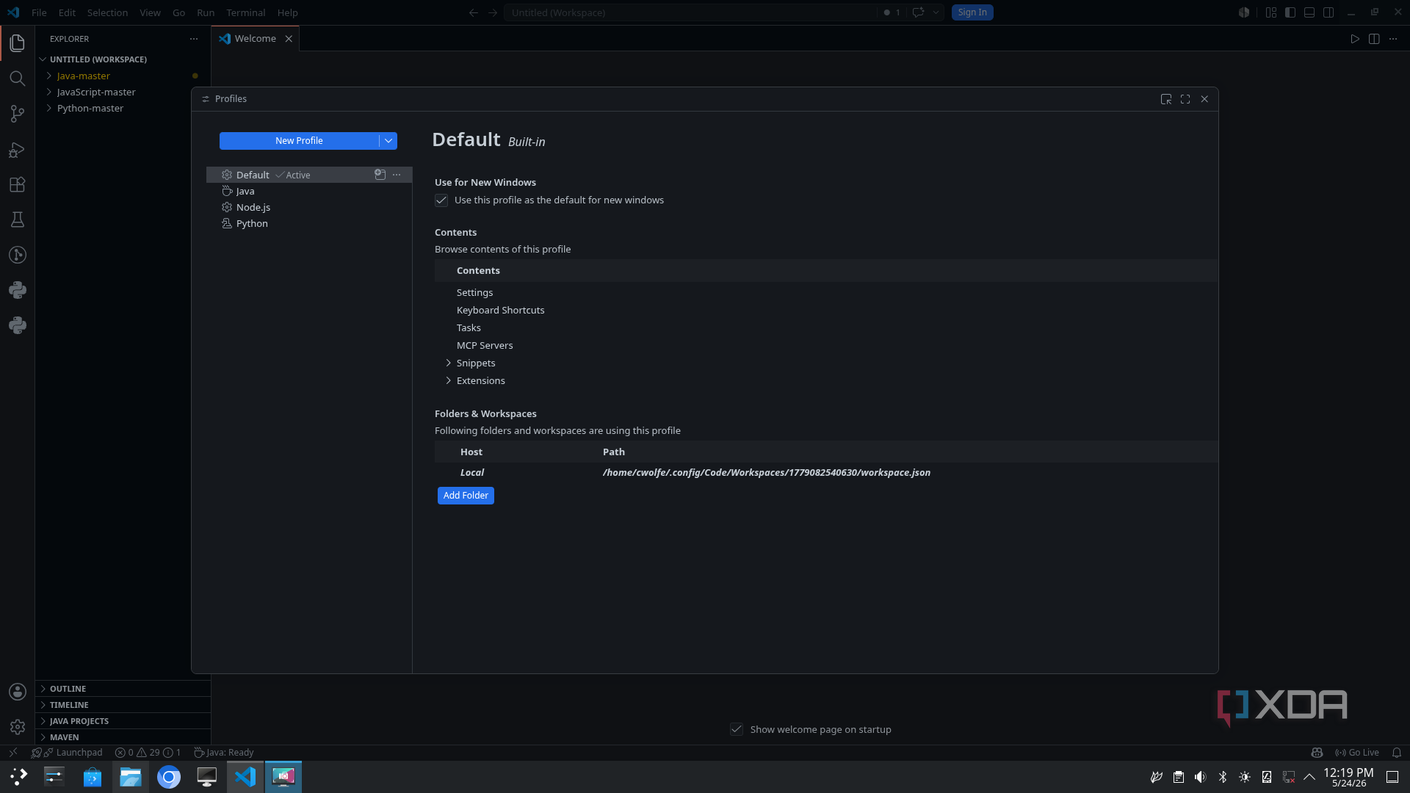Open the Search view in activity bar
Screen dimensions: 1410x793
pyautogui.click(x=17, y=78)
